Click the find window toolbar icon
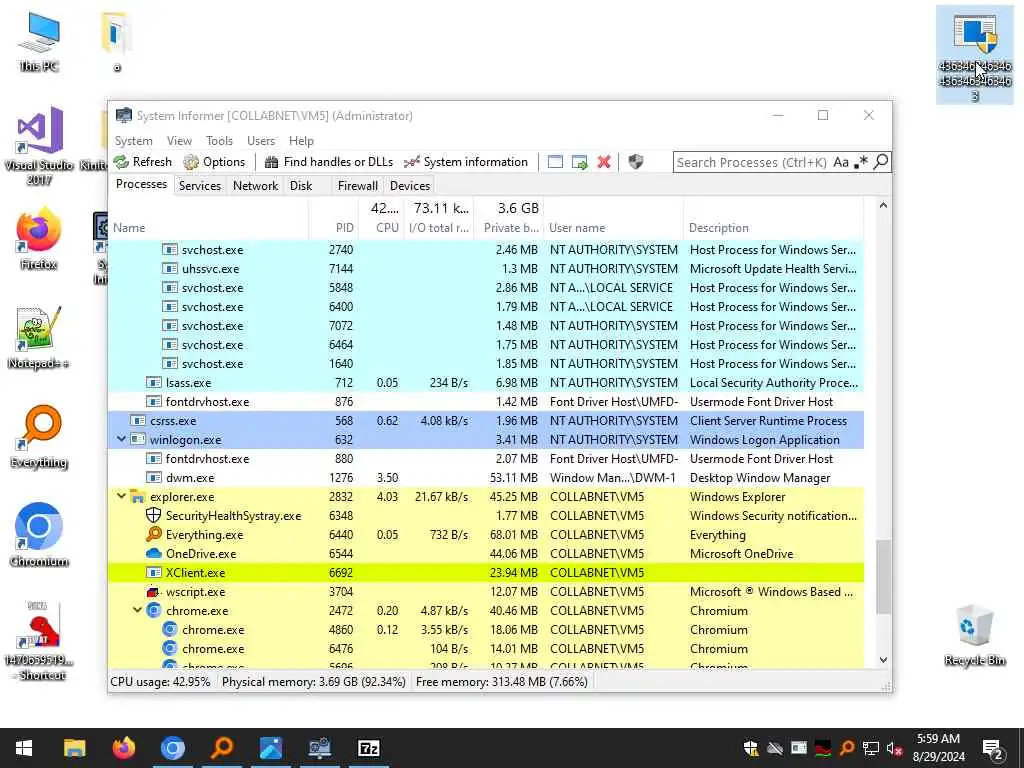1024x768 pixels. point(555,162)
